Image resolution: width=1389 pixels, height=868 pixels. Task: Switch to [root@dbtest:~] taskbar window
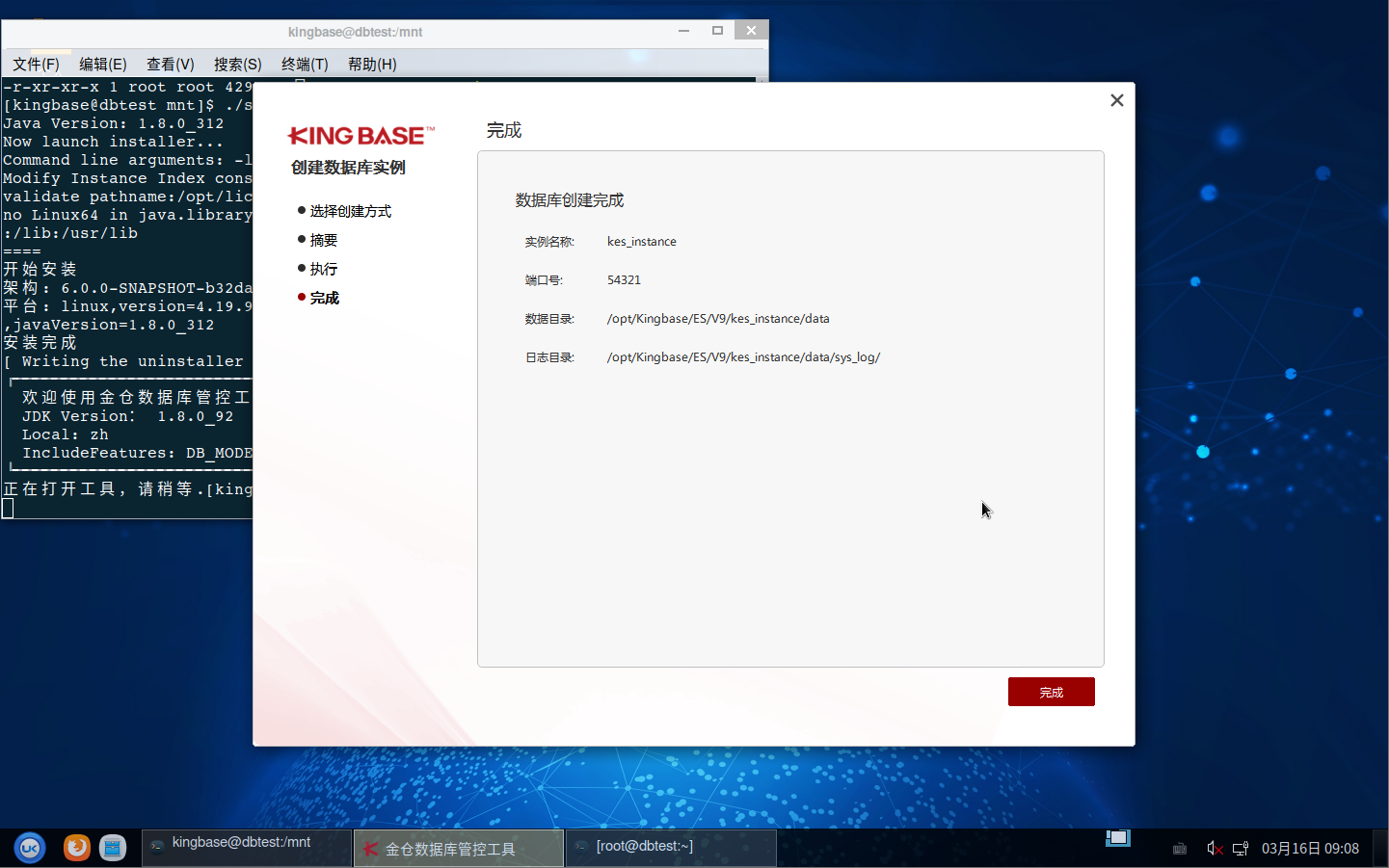point(671,848)
